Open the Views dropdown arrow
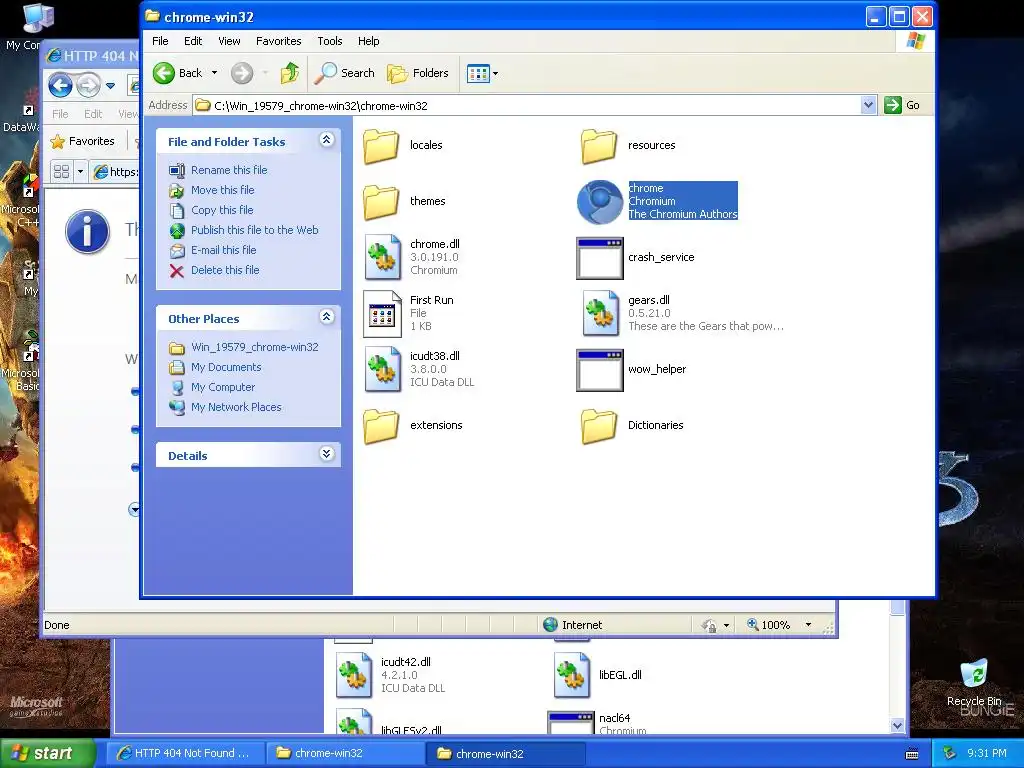This screenshot has height=768, width=1024. [x=495, y=73]
